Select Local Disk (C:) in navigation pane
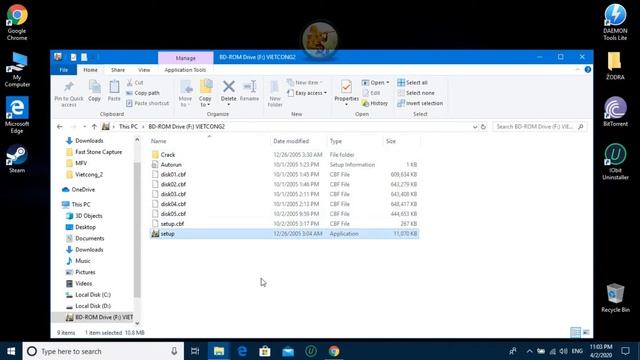This screenshot has height=360, width=640. click(x=93, y=295)
